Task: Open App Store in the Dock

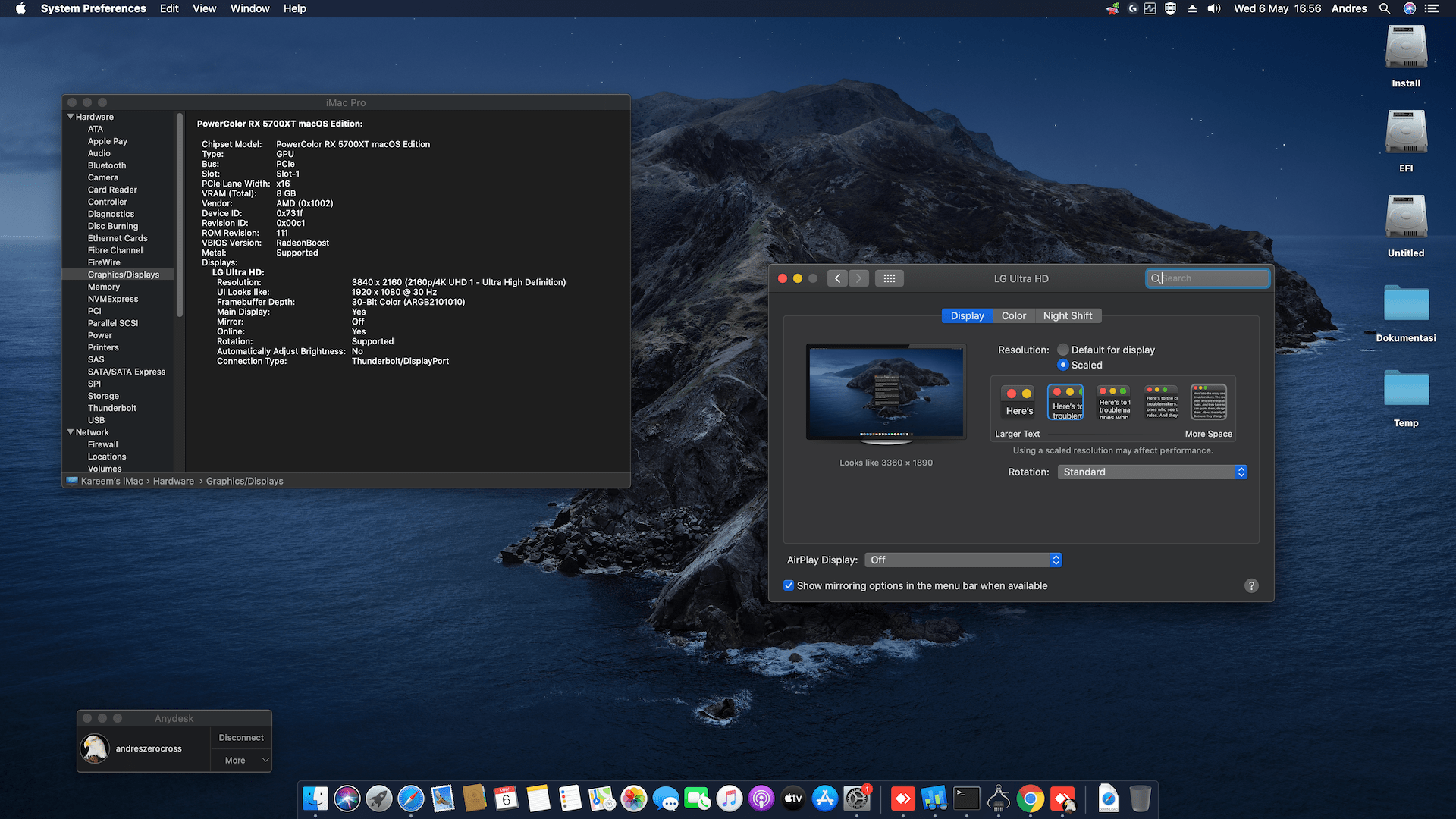Action: click(825, 799)
